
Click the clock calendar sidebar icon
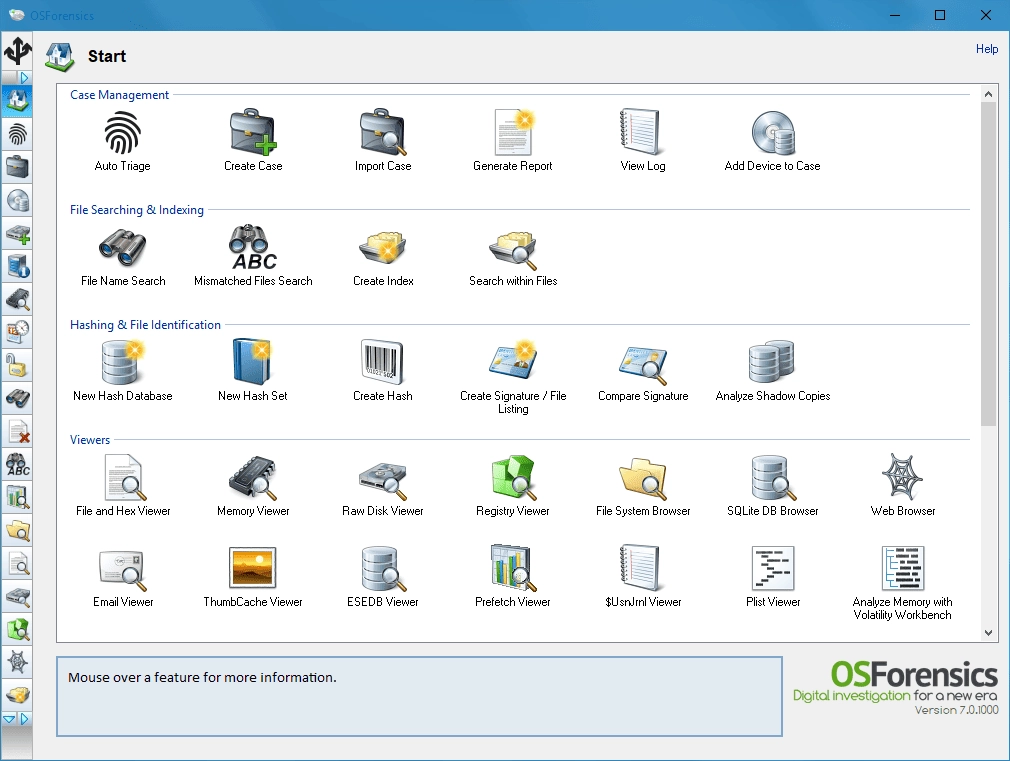(17, 332)
